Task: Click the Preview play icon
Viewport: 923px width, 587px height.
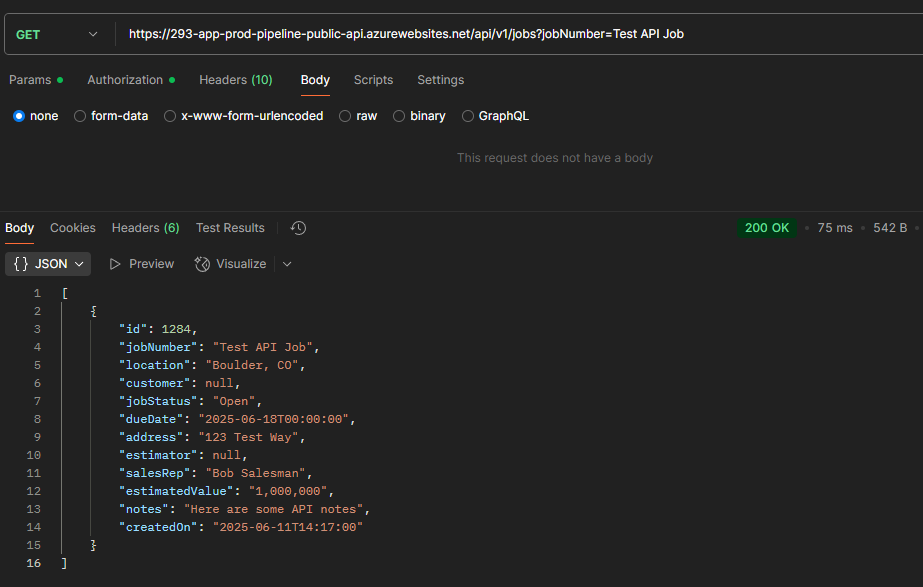Action: (116, 264)
